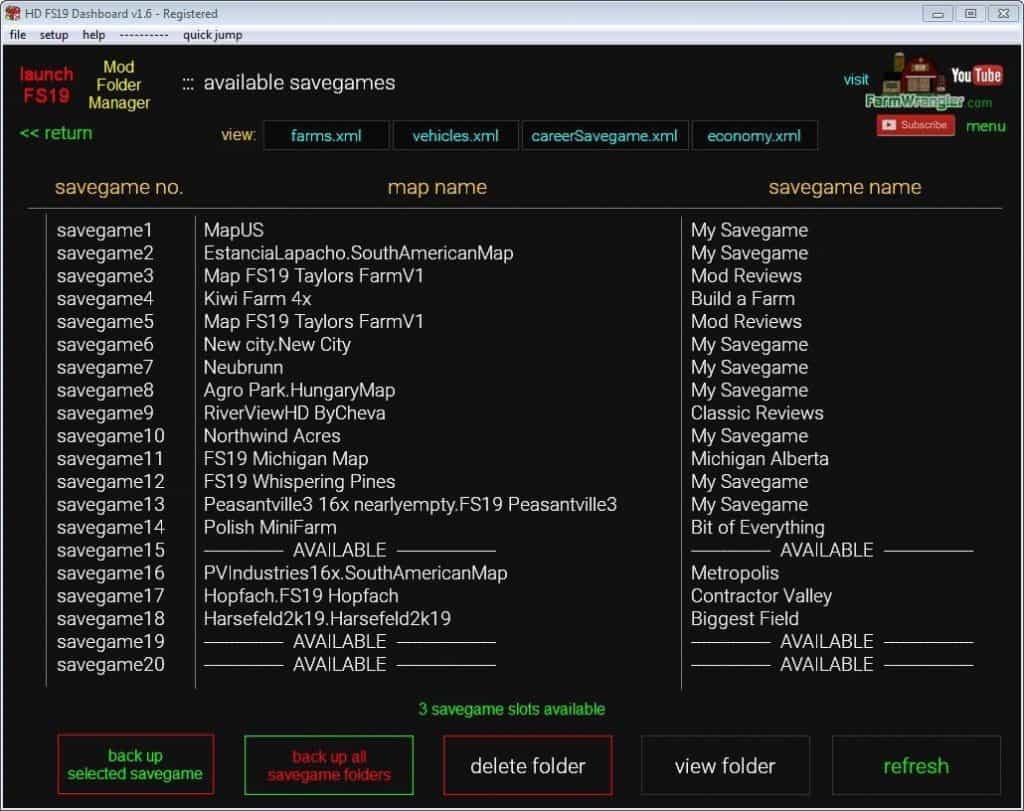Click the red Subscribe button
The image size is (1024, 811).
pos(914,124)
